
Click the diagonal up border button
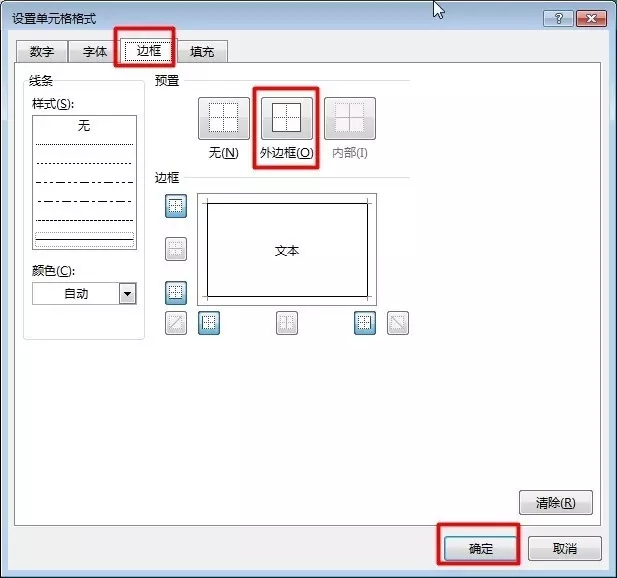(x=176, y=323)
